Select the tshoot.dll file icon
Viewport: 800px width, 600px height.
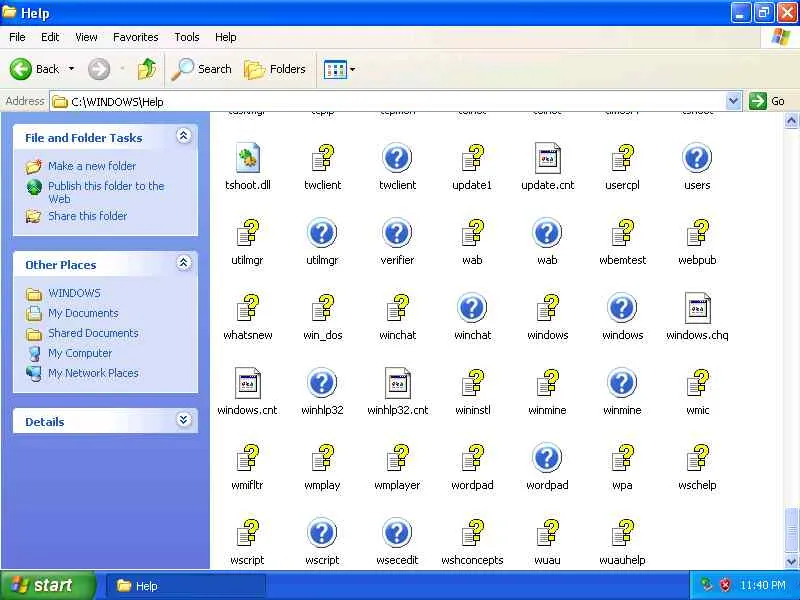coord(247,158)
